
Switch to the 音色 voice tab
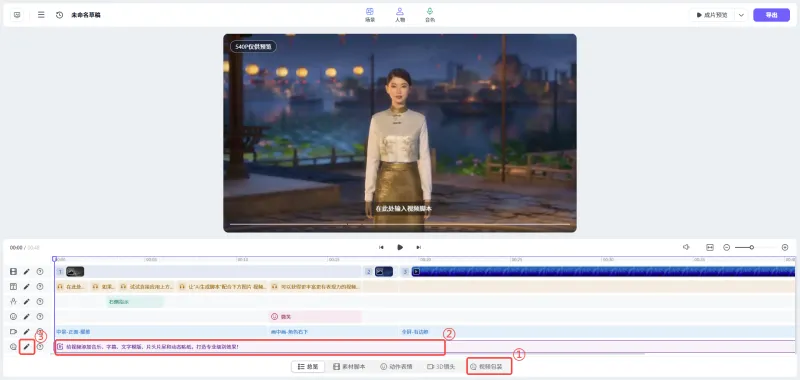click(430, 15)
